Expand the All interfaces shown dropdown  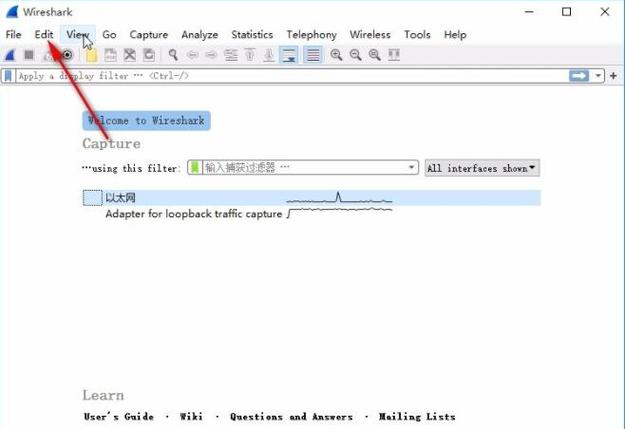point(482,168)
